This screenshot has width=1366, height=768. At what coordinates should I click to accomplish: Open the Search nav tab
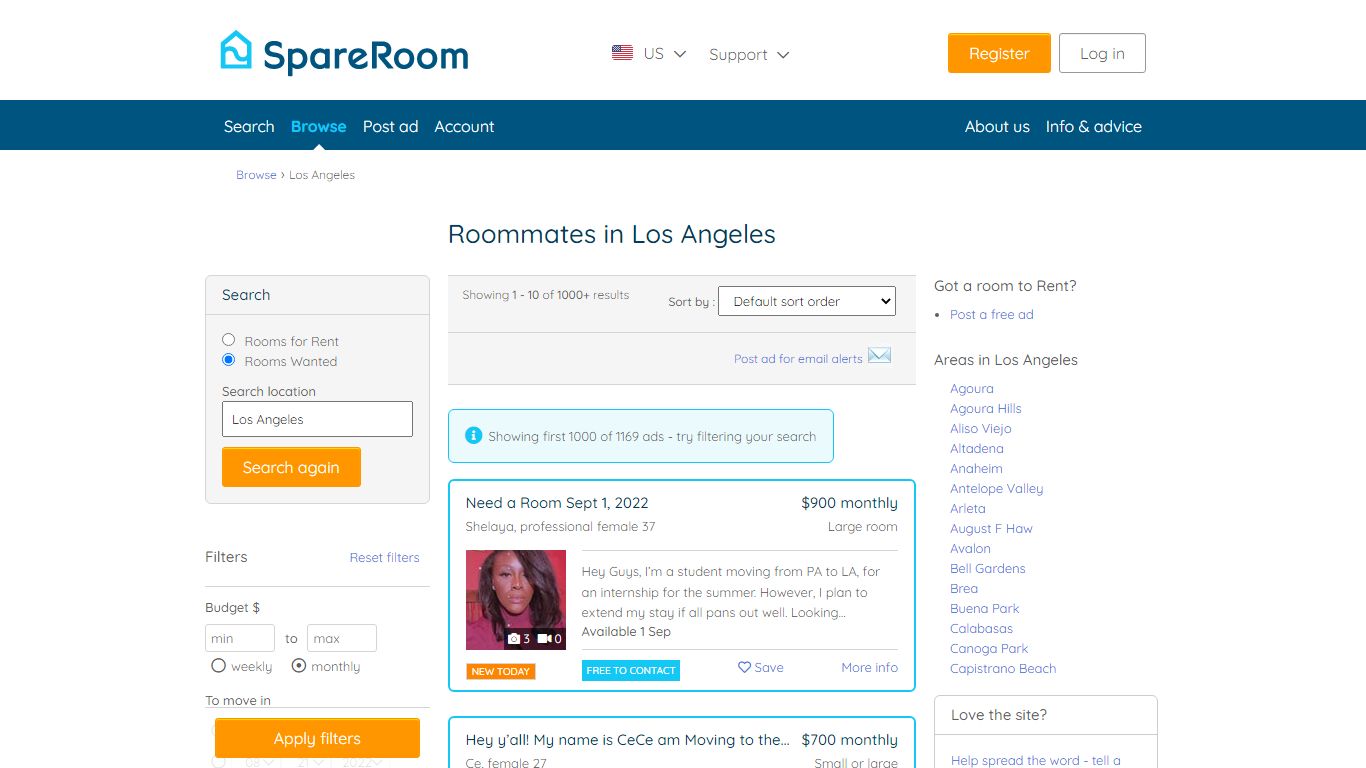click(x=249, y=126)
